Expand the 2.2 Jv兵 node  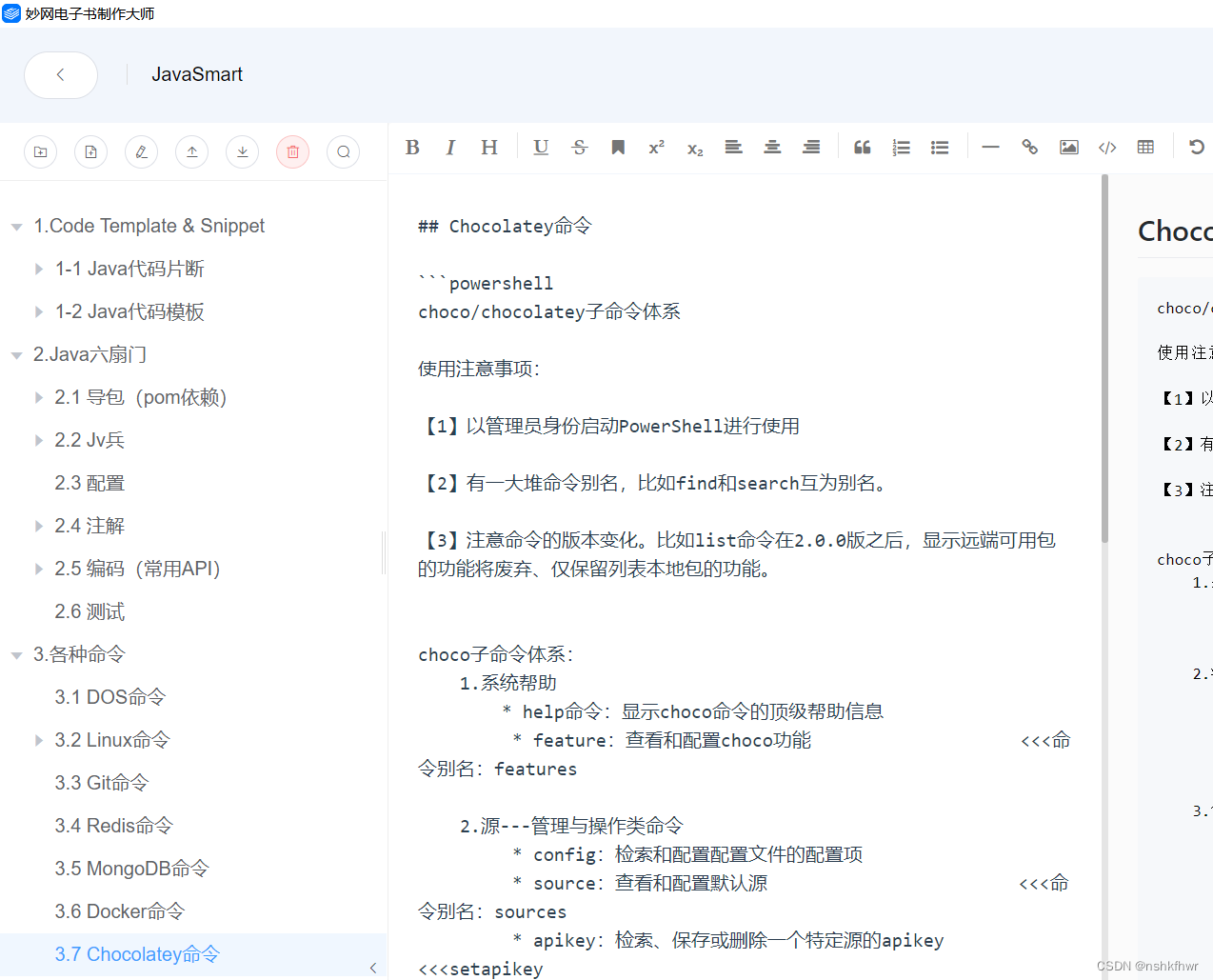[38, 441]
